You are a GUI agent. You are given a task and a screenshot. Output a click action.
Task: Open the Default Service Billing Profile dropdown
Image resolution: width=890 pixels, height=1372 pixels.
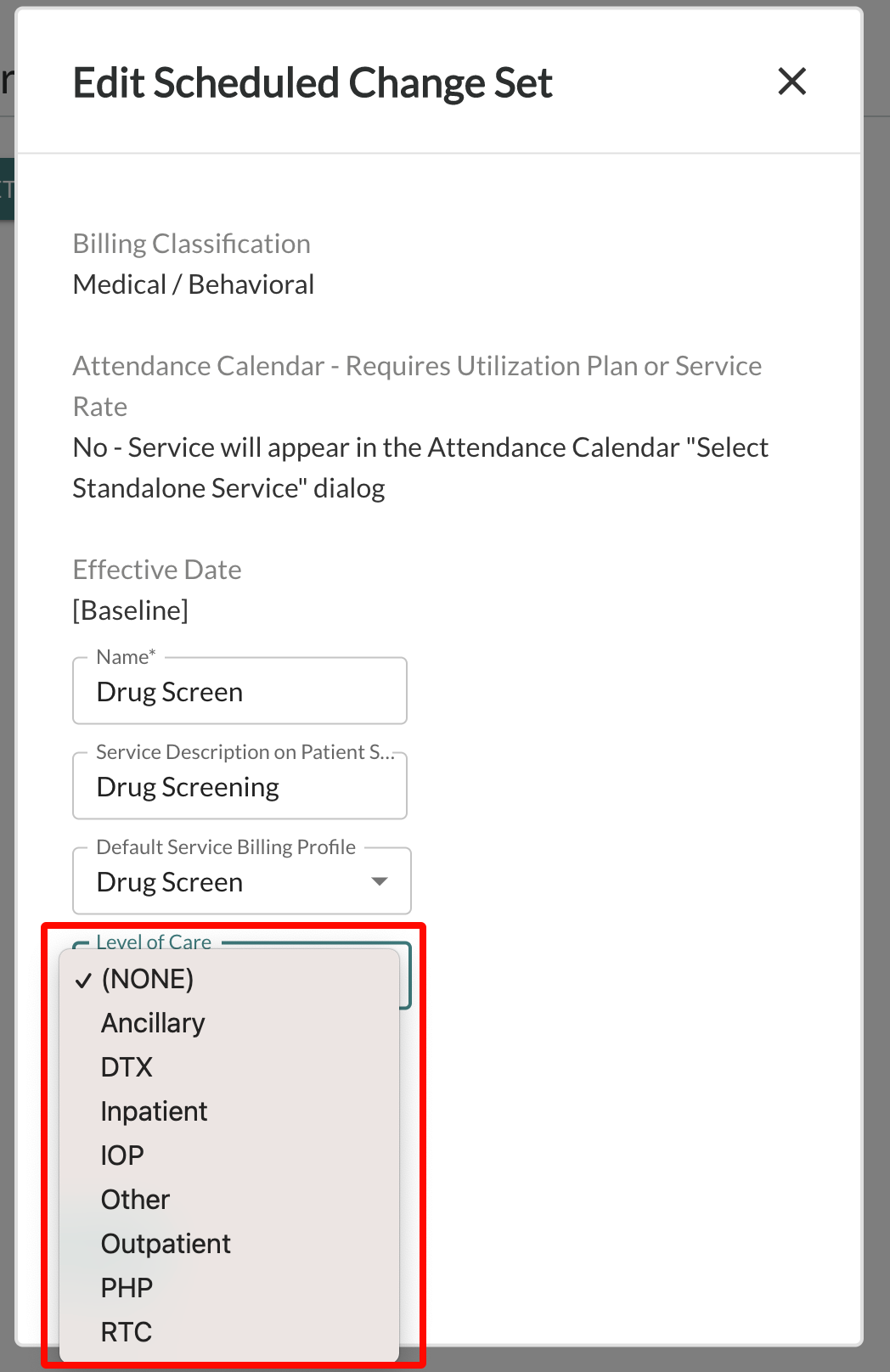(x=242, y=881)
